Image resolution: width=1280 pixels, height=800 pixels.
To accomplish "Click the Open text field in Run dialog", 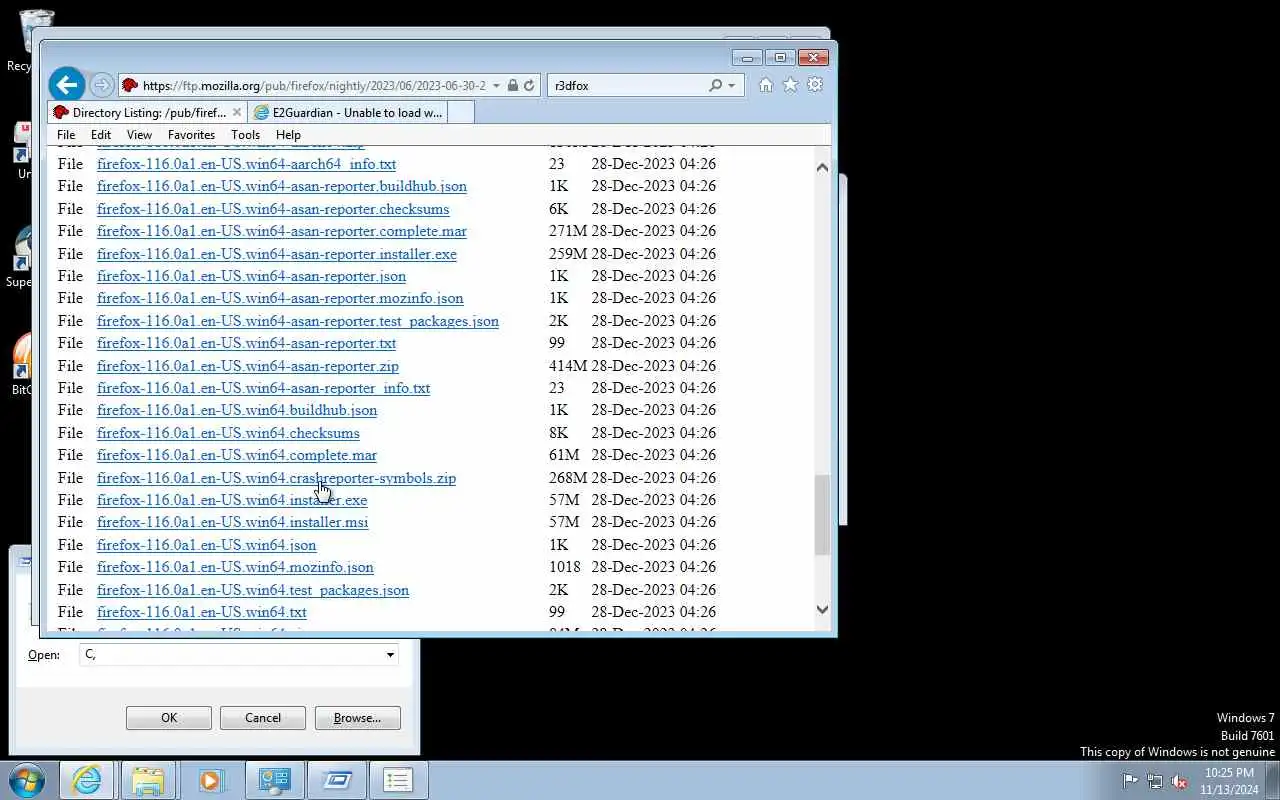I will pyautogui.click(x=232, y=655).
